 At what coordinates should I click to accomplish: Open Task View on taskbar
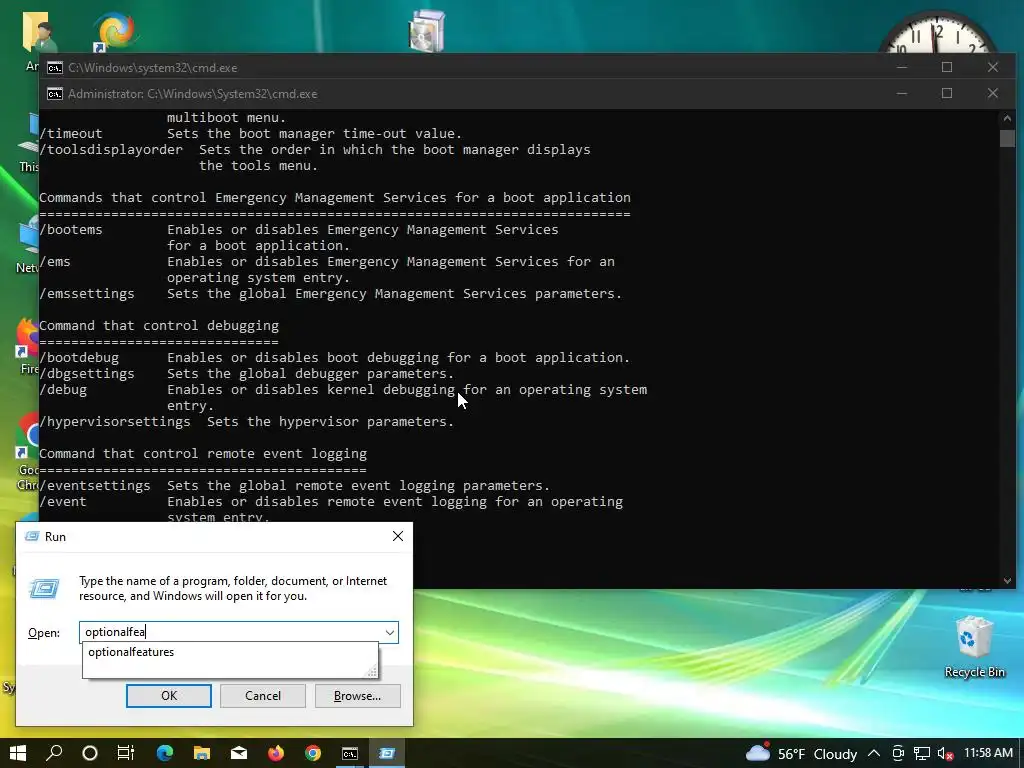(125, 753)
